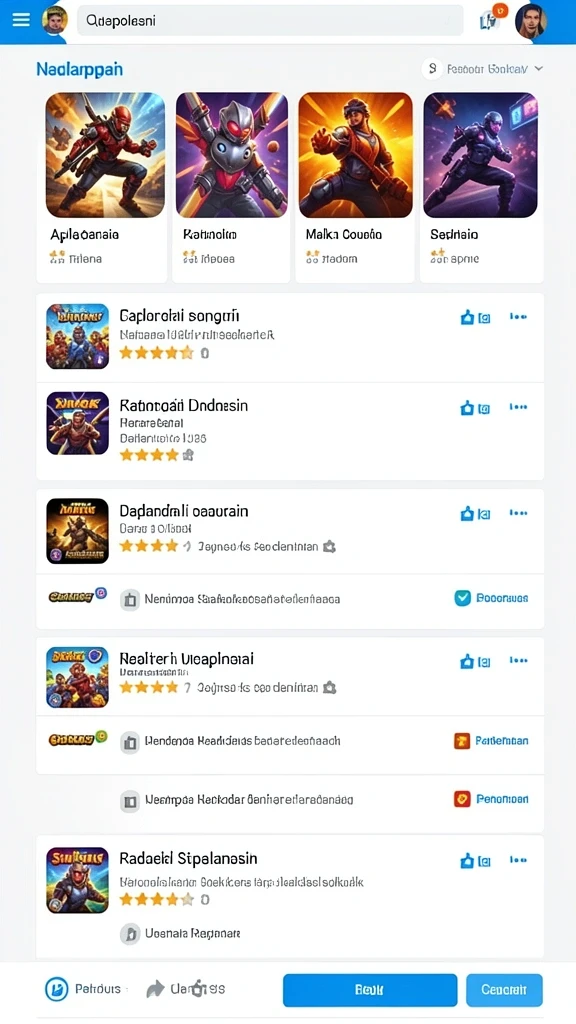Click the share arrow icon in bottom bar
The image size is (576, 1024).
[155, 989]
